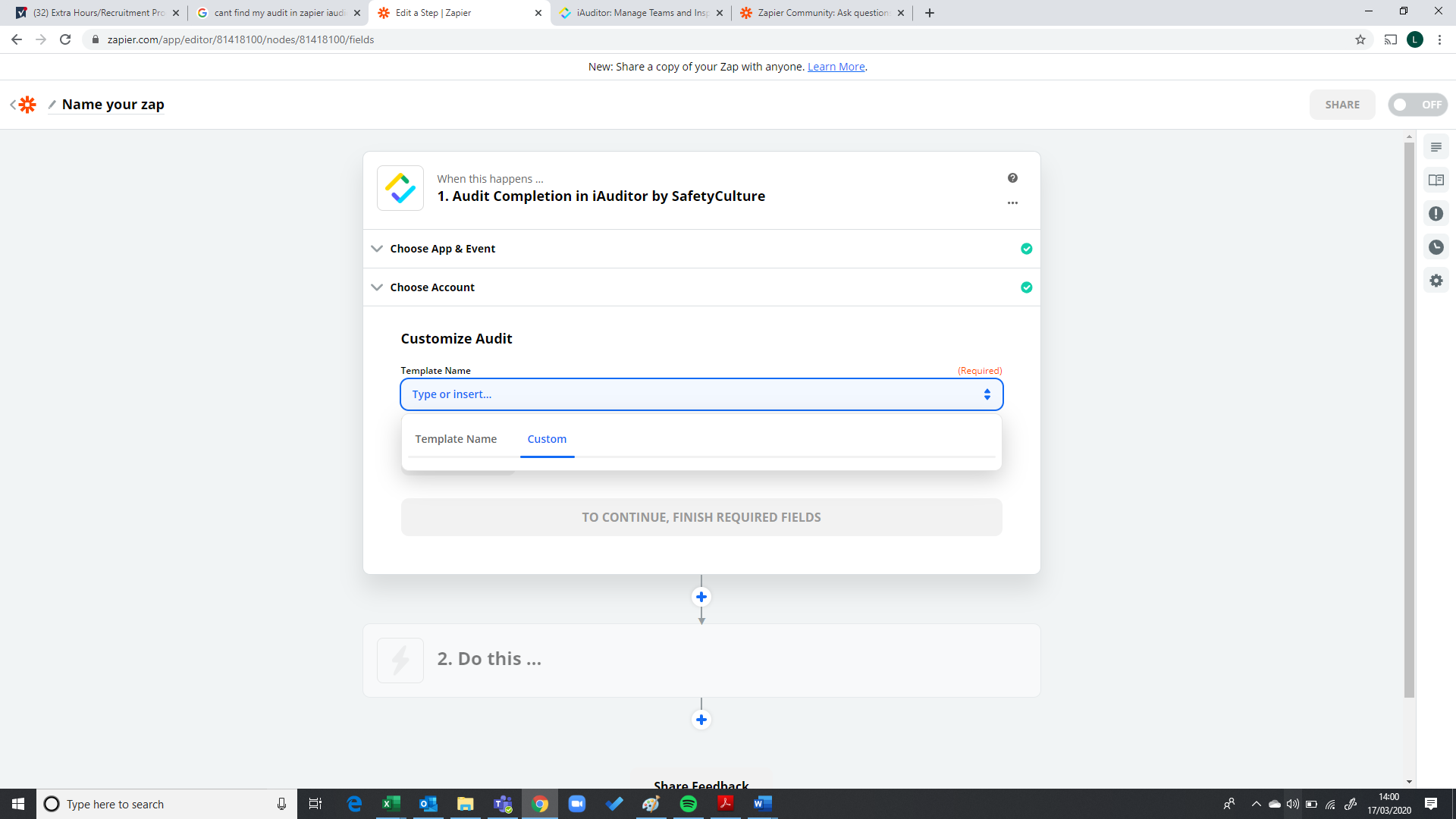1456x819 pixels.
Task: Open Word from the taskbar
Action: click(x=763, y=804)
